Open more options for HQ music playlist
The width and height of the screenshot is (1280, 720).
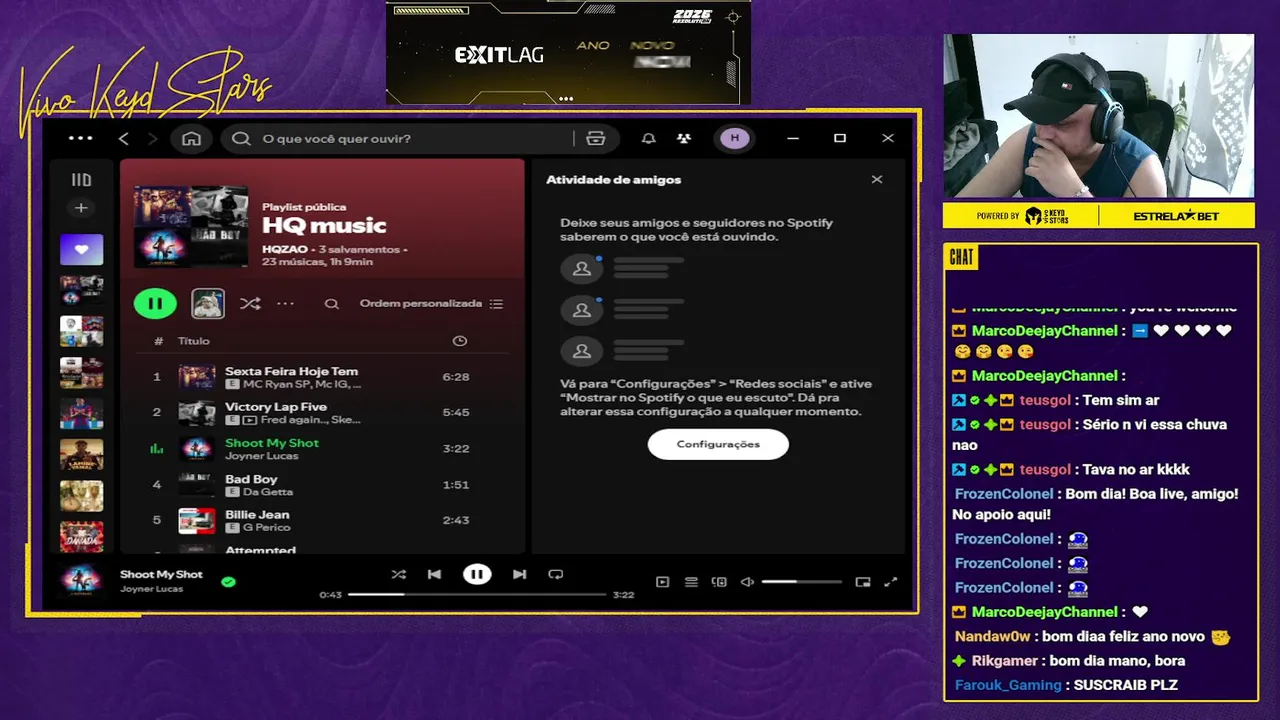pos(286,303)
